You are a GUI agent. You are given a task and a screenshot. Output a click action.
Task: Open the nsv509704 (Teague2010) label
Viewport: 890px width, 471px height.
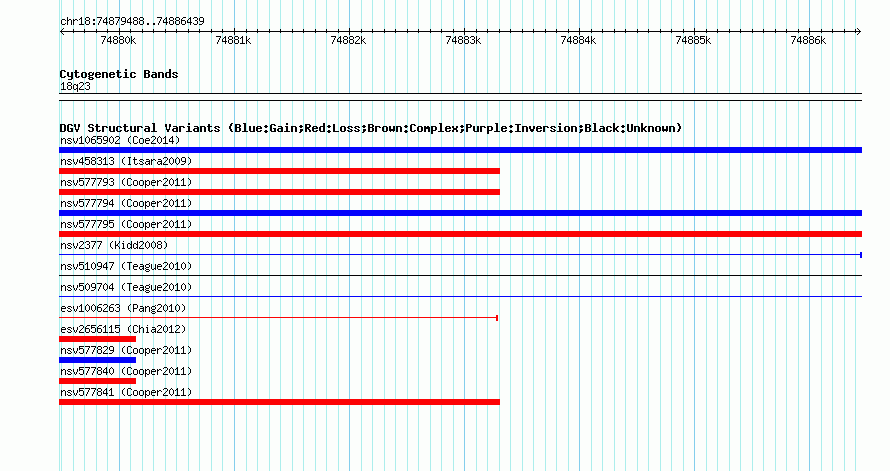pyautogui.click(x=126, y=287)
